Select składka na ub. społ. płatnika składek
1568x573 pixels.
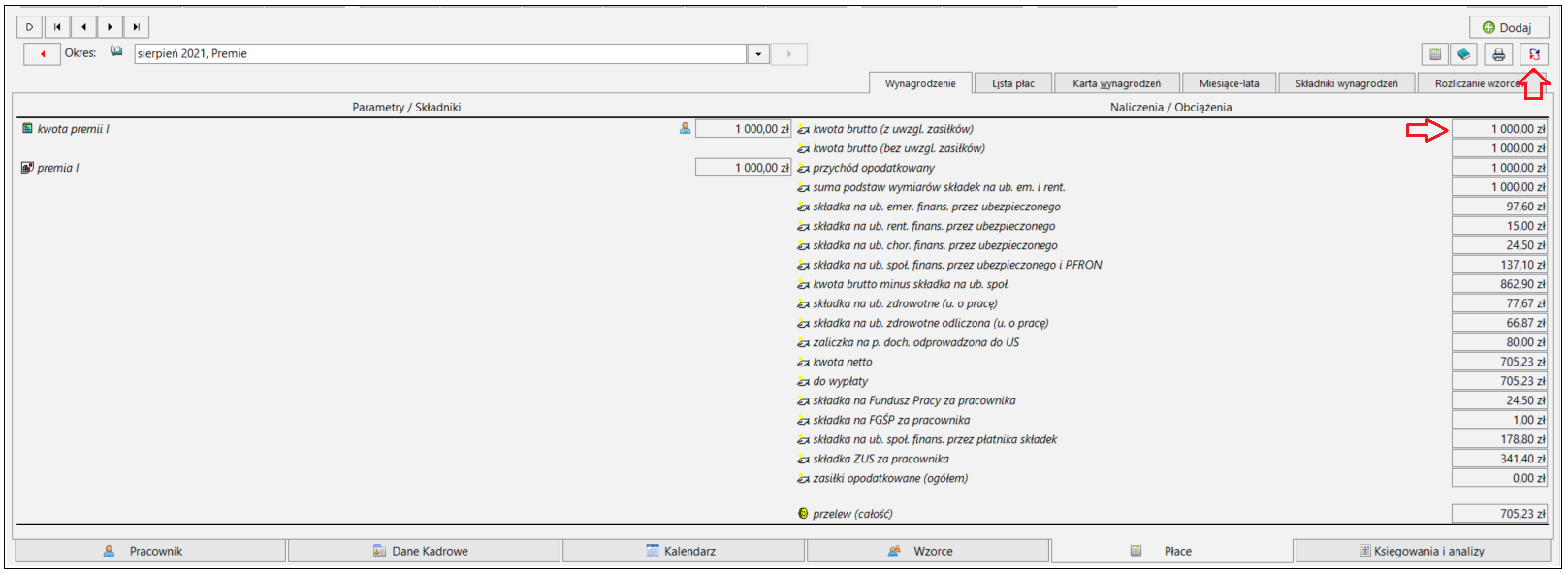[x=935, y=439]
